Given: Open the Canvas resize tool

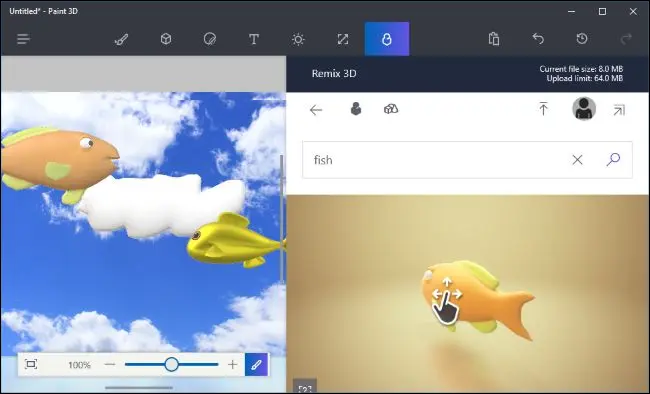Looking at the screenshot, I should pos(342,39).
